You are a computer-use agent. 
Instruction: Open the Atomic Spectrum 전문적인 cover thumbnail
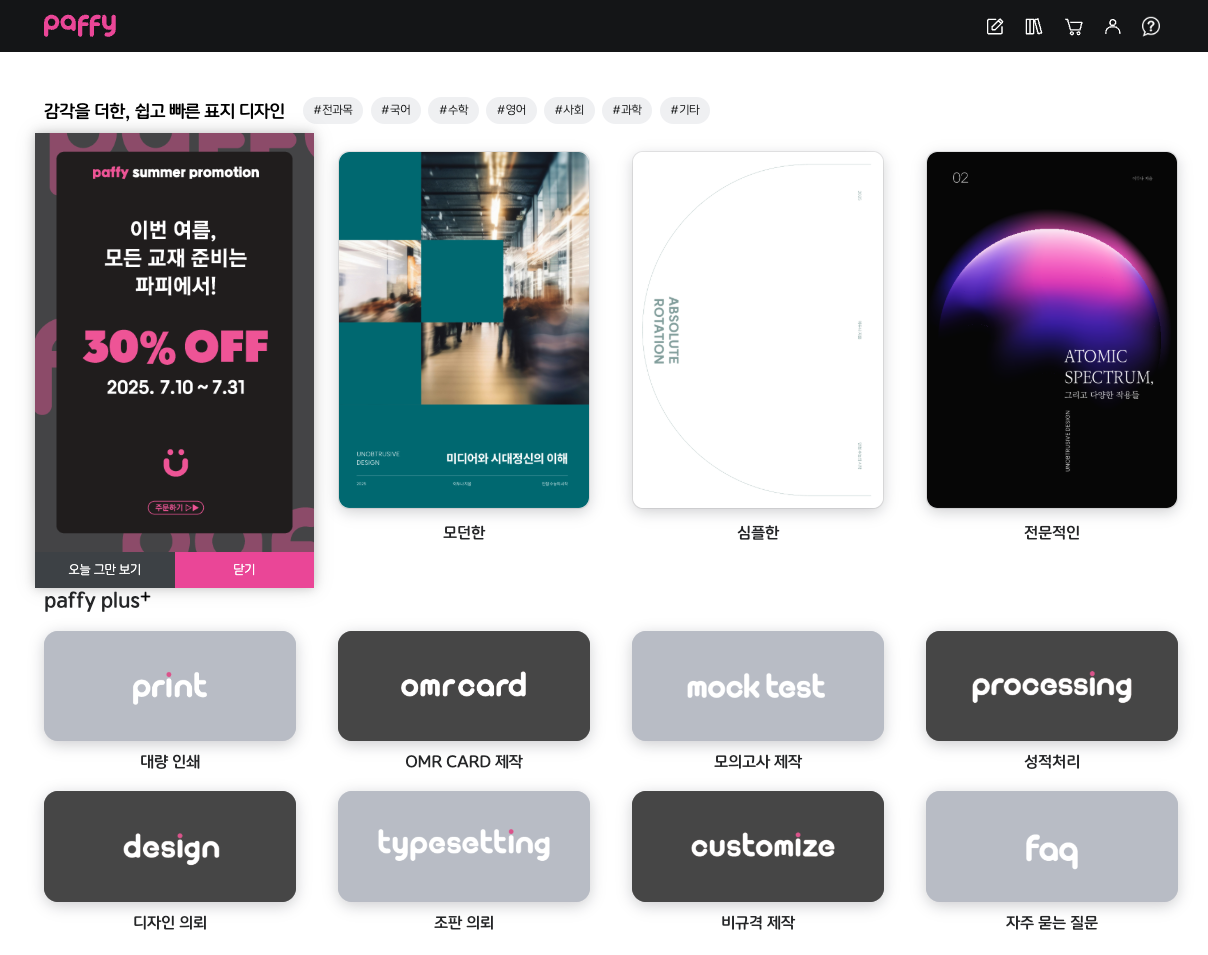[1052, 330]
